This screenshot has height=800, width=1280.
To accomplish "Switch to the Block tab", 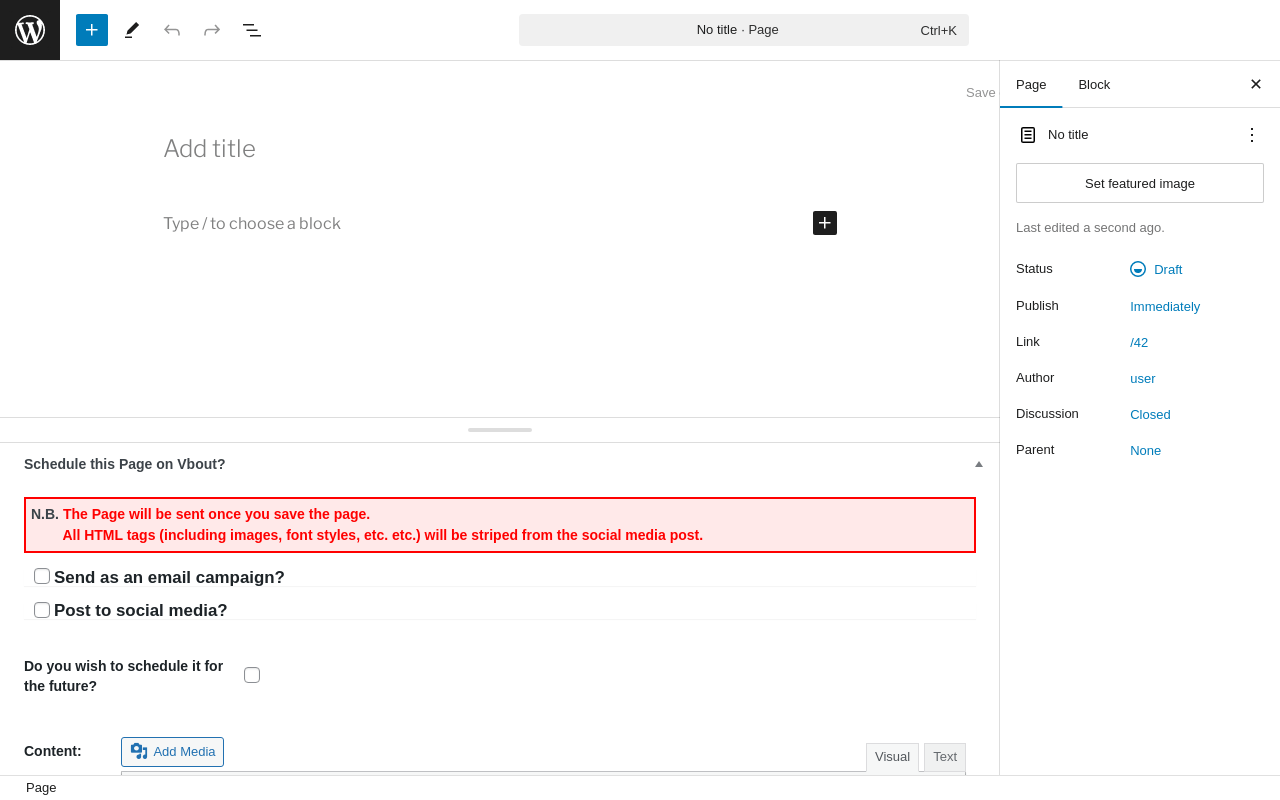I will 1094,85.
